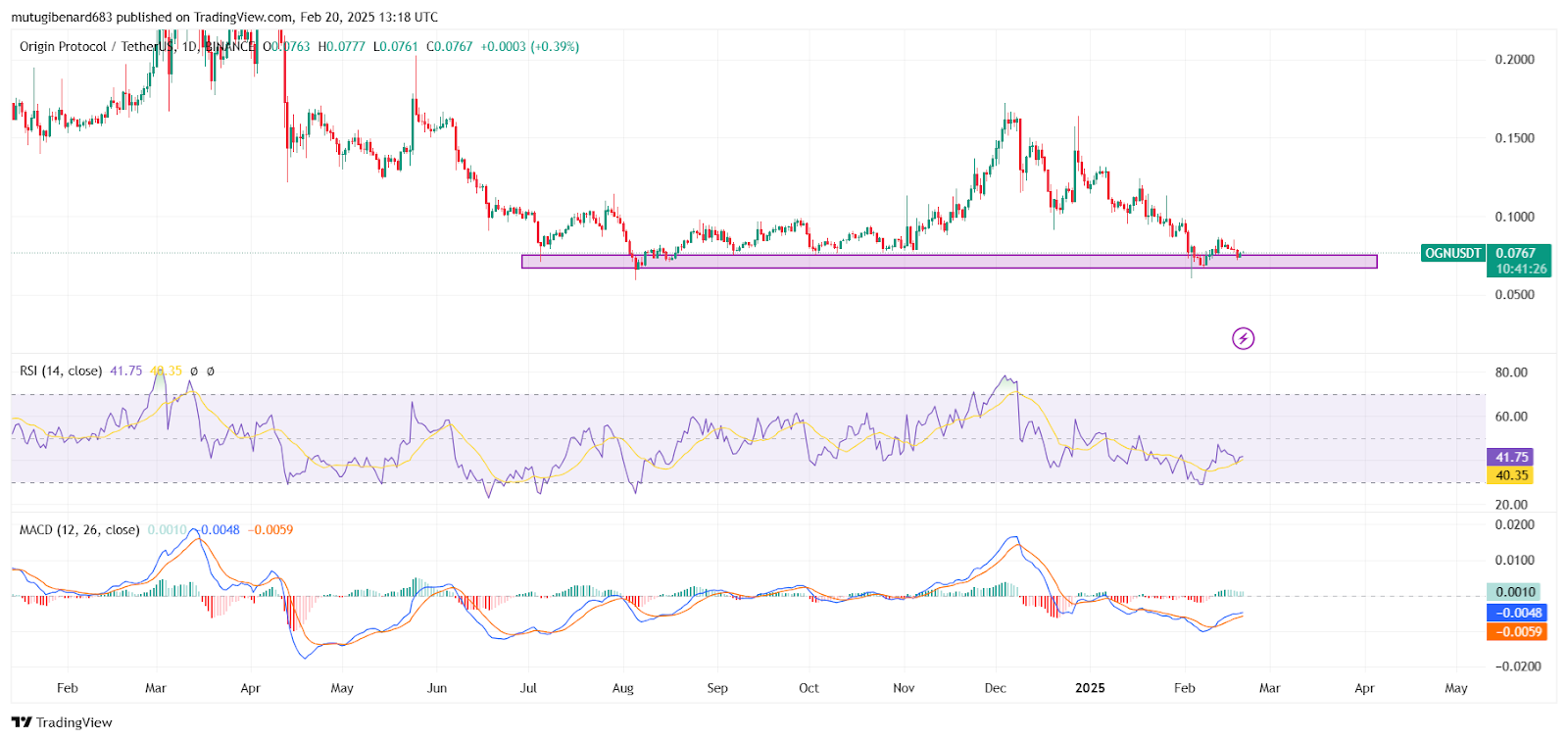Screen dimensions: 1568x741
Task: Click the 0.0500 price axis label
Action: coord(1515,295)
